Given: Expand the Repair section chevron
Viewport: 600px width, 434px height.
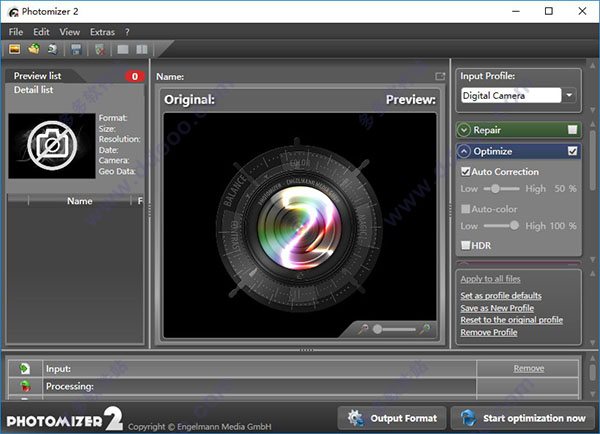Looking at the screenshot, I should click(464, 130).
